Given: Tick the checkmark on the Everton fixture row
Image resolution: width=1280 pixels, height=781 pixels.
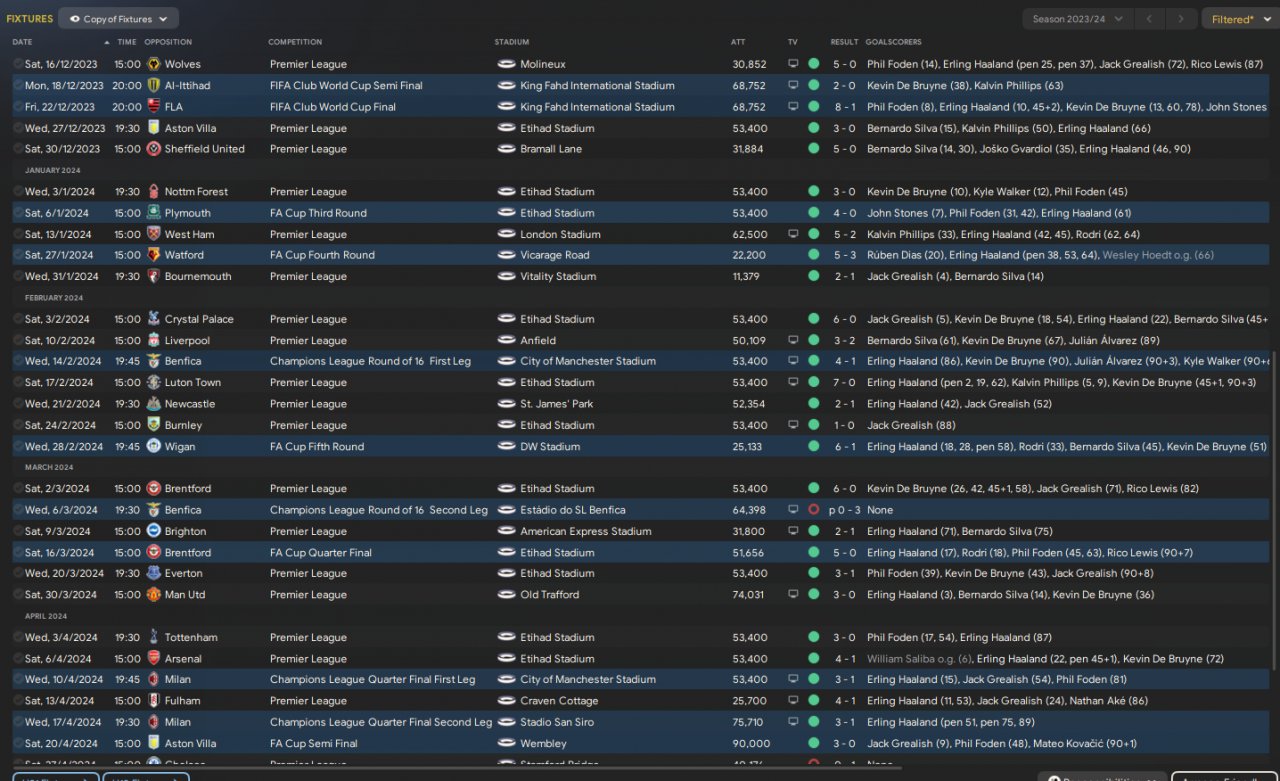Looking at the screenshot, I should (x=18, y=574).
